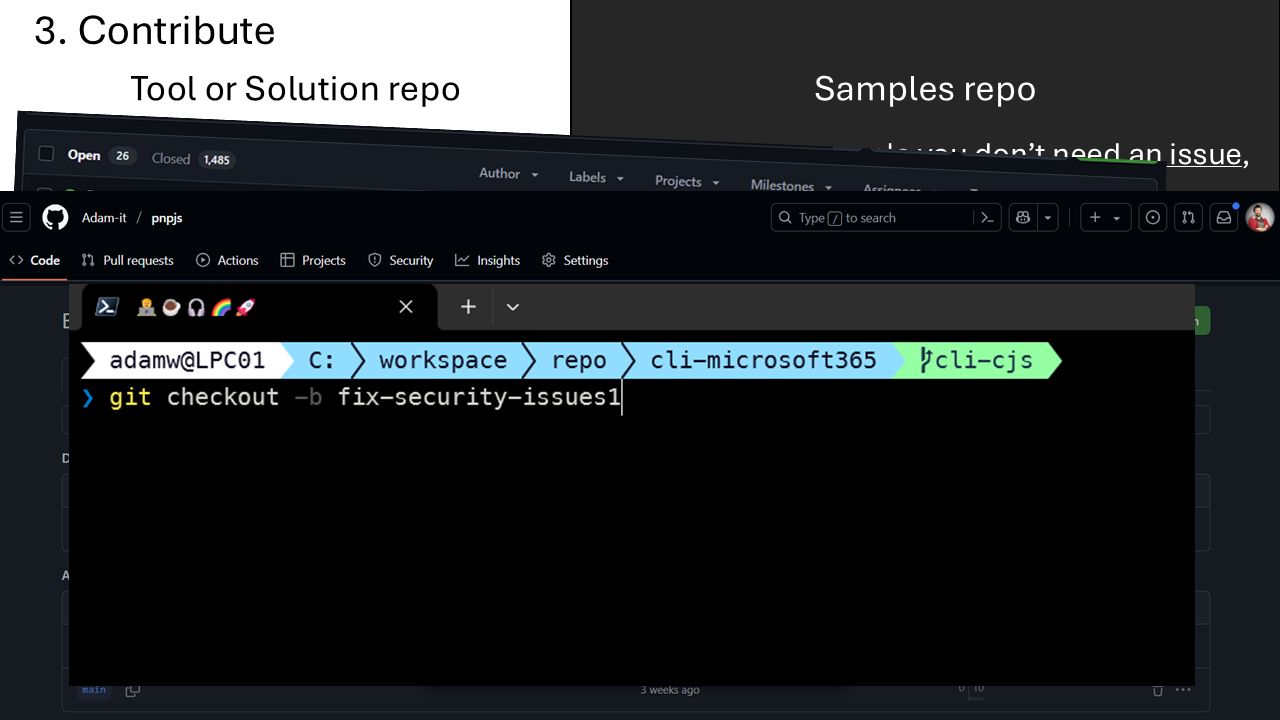1280x720 pixels.
Task: Copy the main branch name icon
Action: 132,690
